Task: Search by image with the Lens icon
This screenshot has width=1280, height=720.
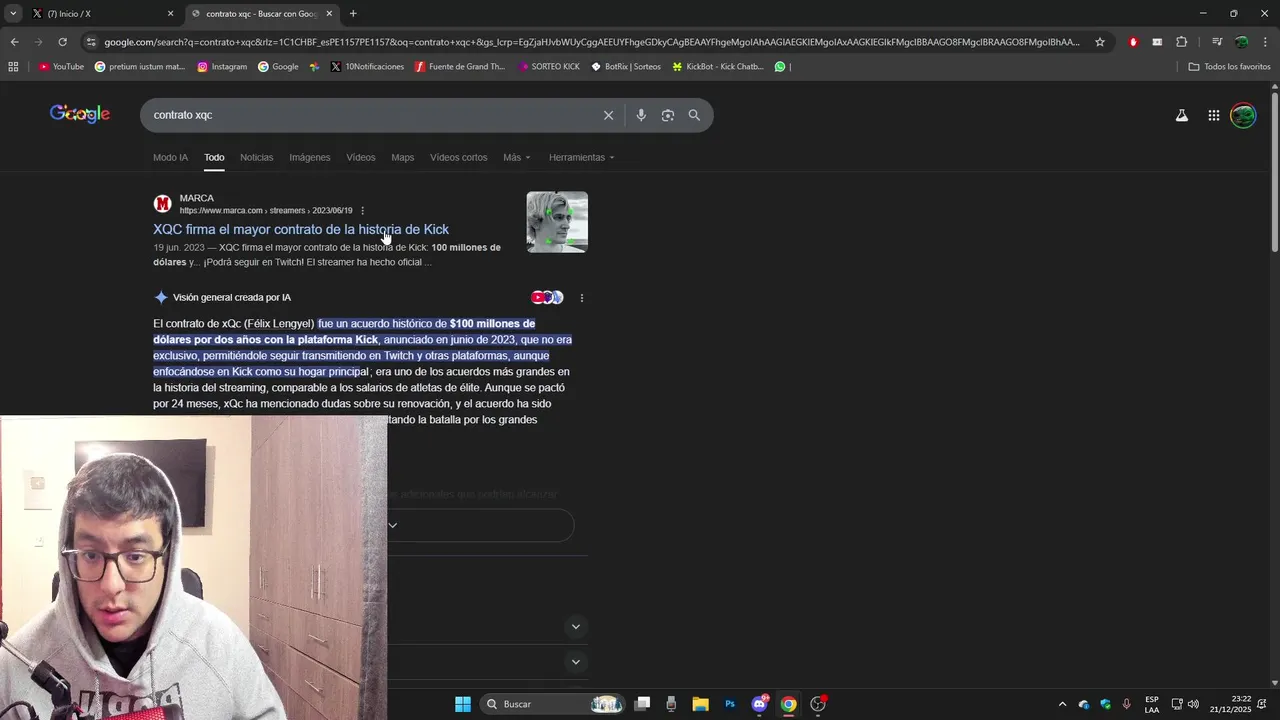Action: tap(668, 115)
